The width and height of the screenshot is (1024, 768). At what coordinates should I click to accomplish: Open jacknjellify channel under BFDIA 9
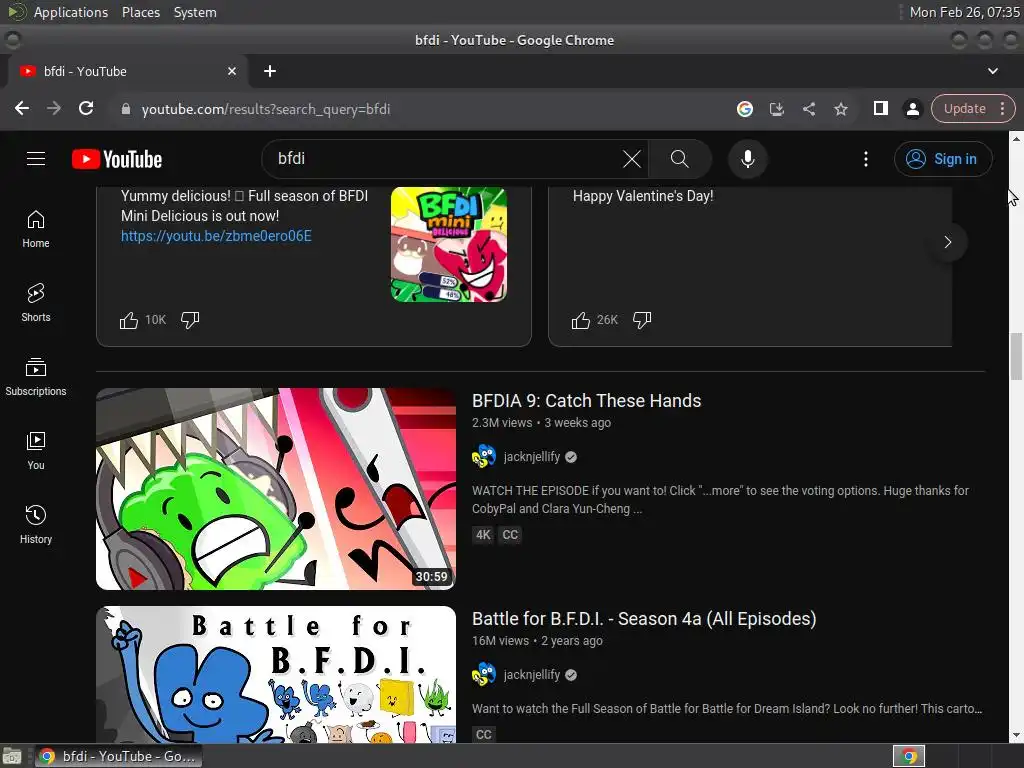coord(532,456)
